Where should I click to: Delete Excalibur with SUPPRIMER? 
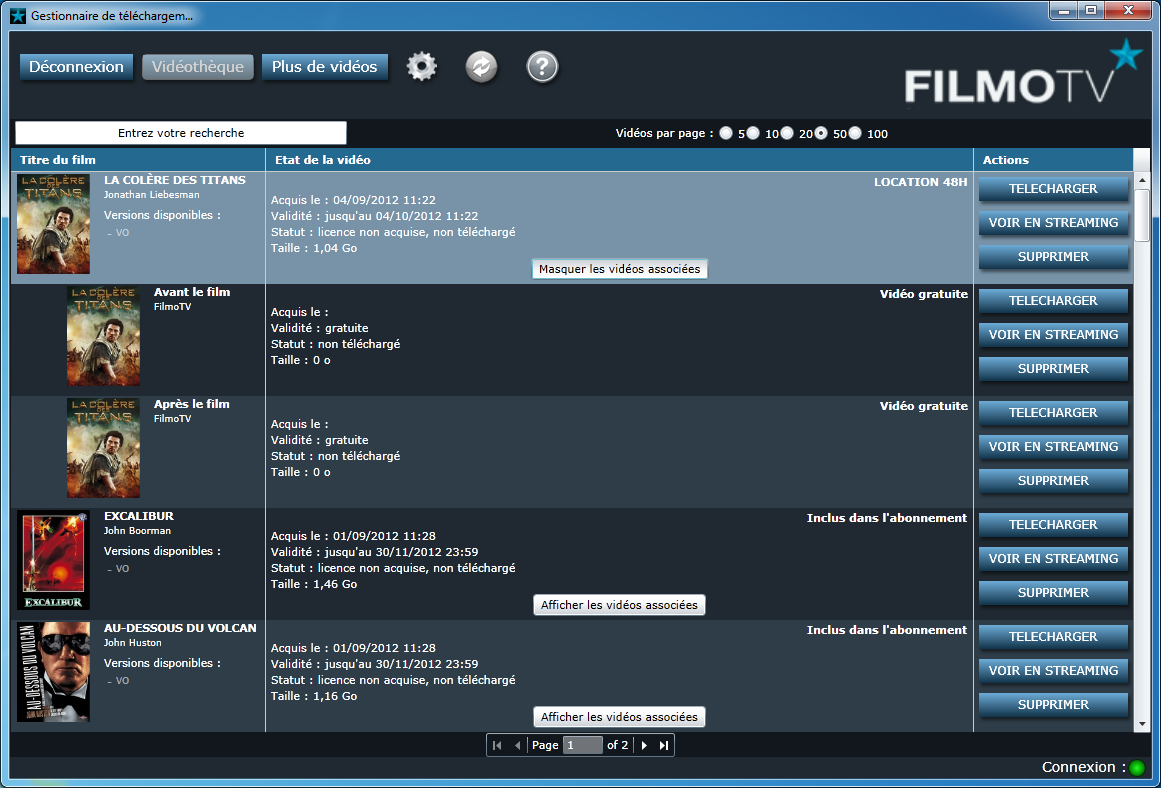1054,592
